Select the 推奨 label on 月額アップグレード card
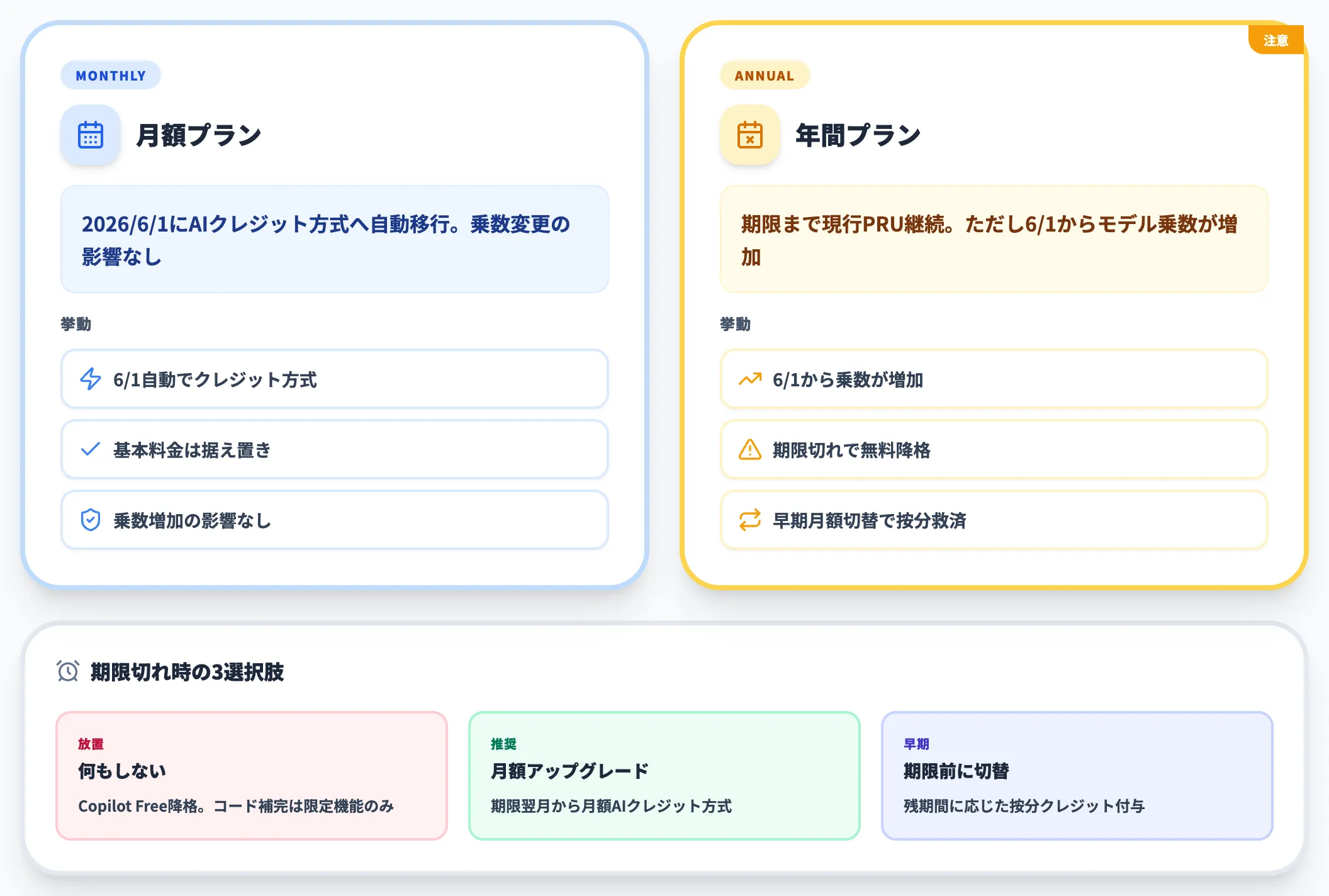The image size is (1329, 896). point(503,744)
